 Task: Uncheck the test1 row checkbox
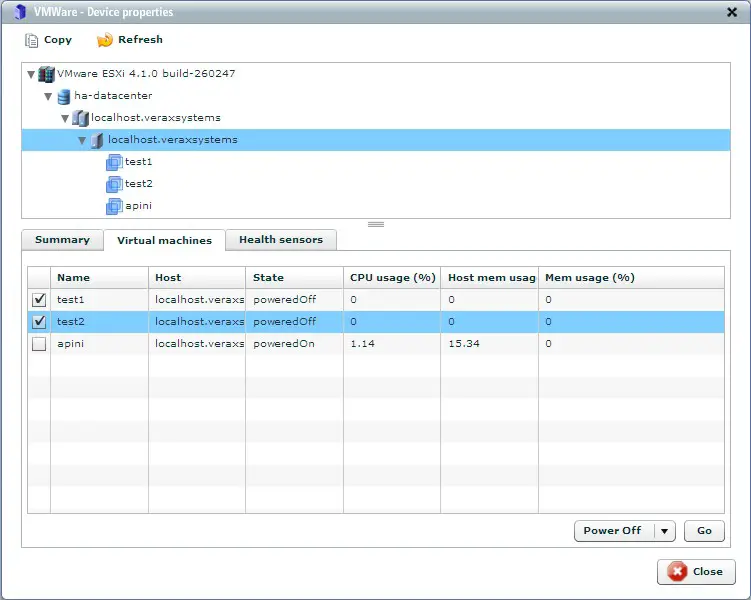39,300
